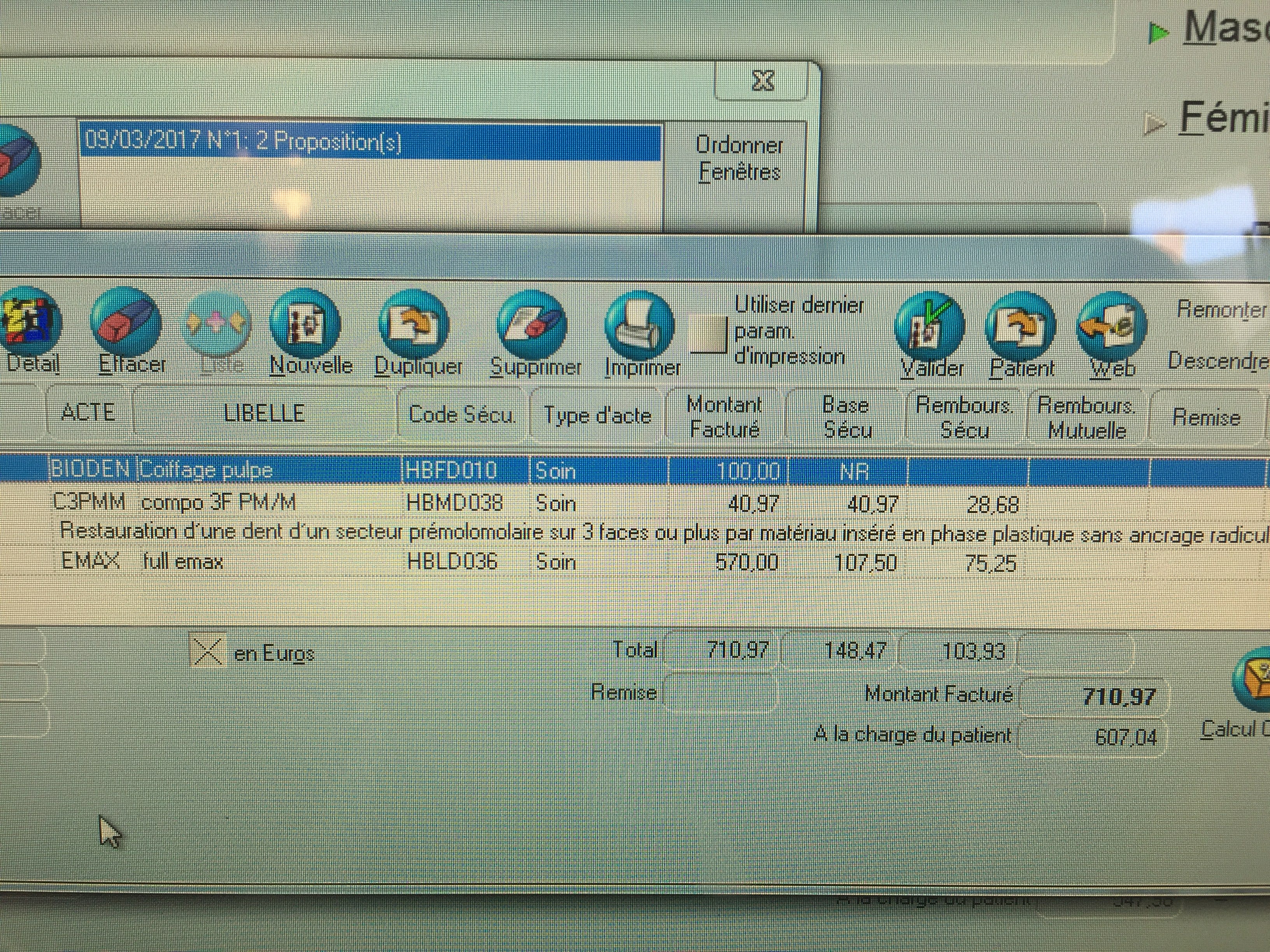Click the Montant Facturé column header
This screenshot has width=1270, height=952.
[x=724, y=417]
